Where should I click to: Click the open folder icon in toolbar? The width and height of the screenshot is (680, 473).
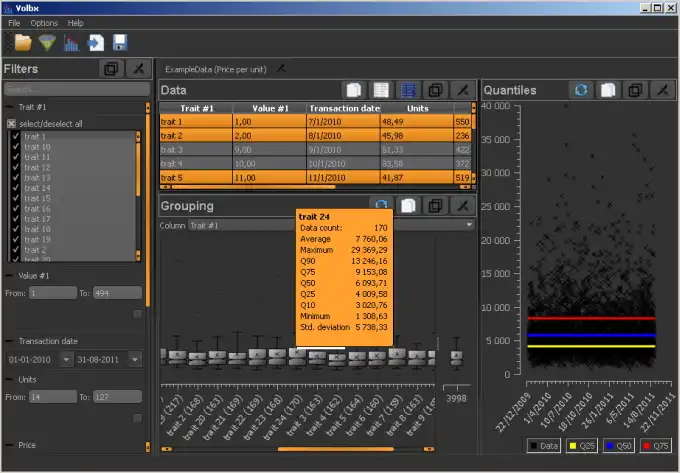22,43
